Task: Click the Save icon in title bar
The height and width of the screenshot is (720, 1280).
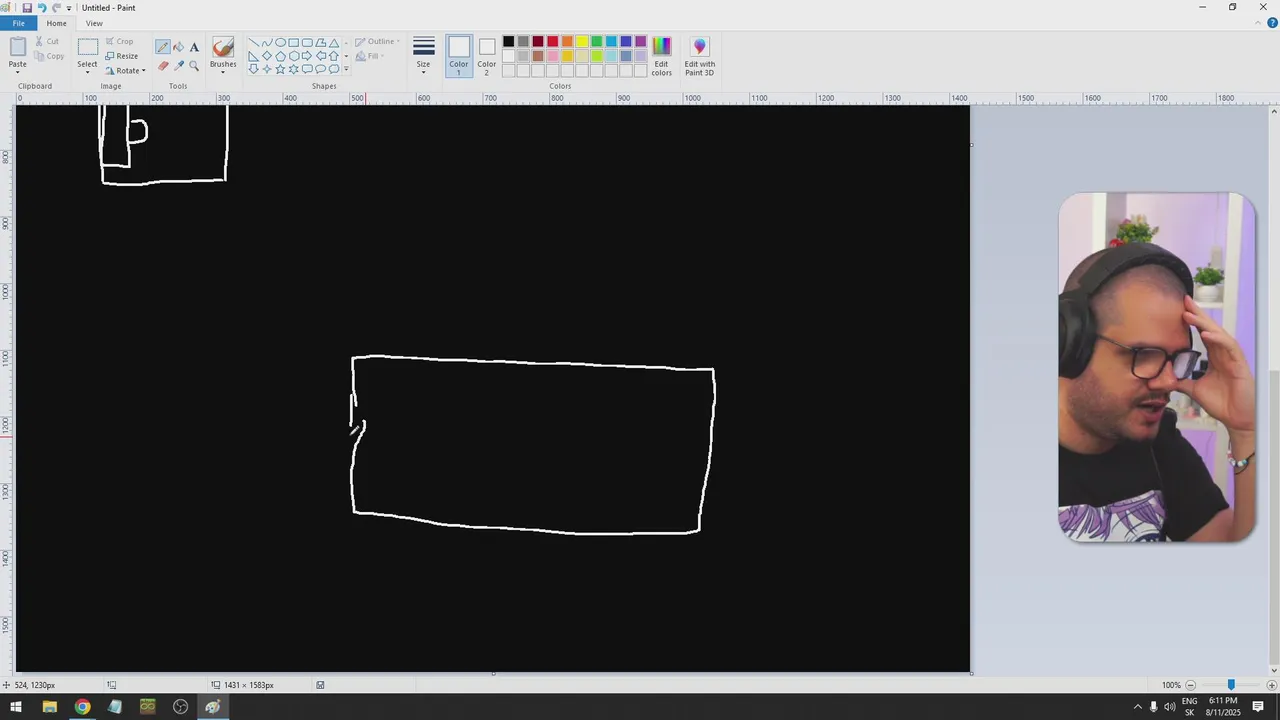Action: 27,7
